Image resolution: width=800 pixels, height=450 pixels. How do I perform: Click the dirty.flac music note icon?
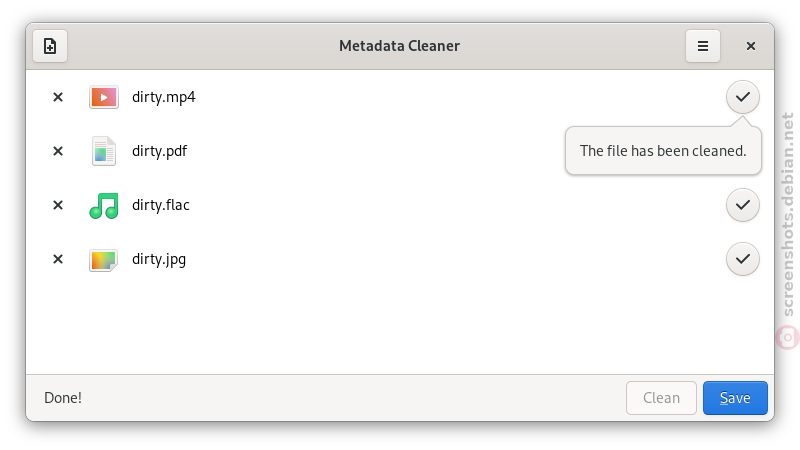104,205
